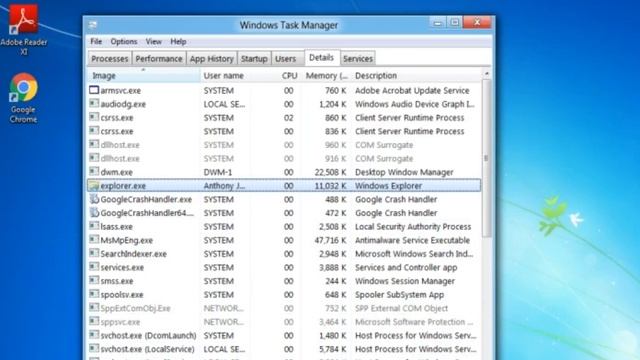Switch to the Startup tab
This screenshot has height=360, width=640.
254,59
